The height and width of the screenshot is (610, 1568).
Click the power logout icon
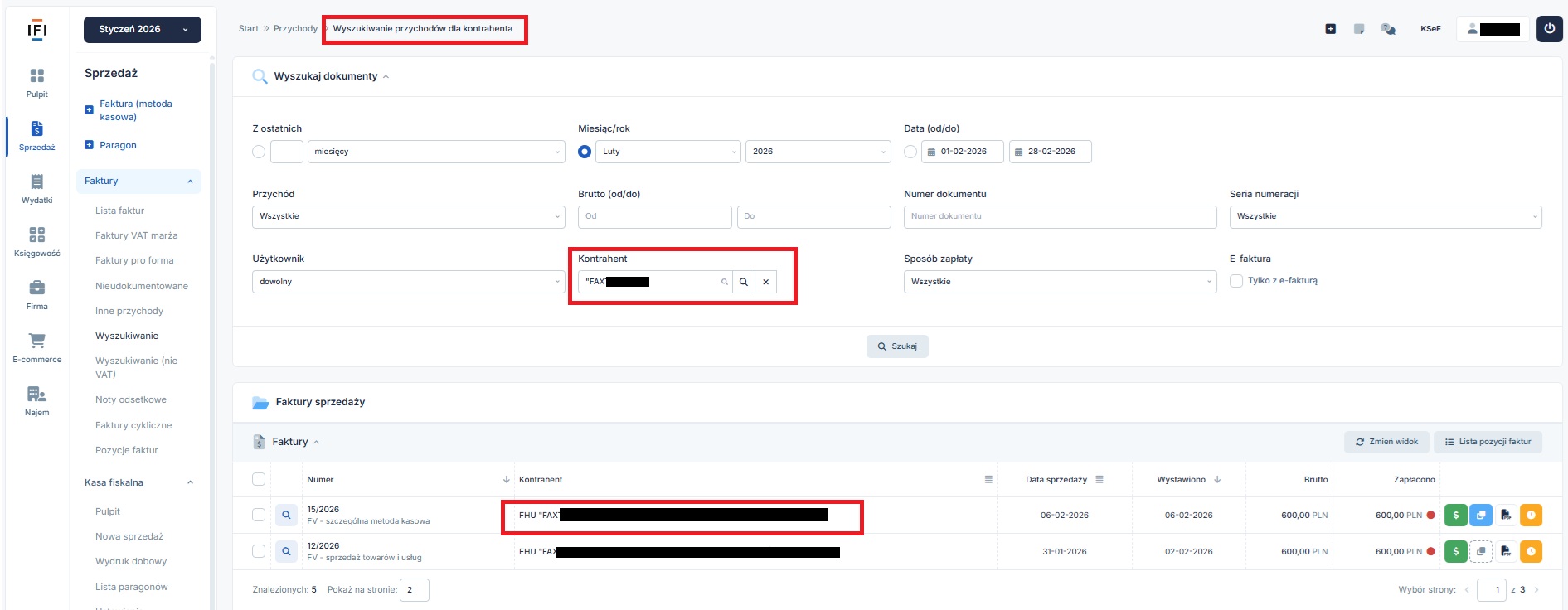tap(1549, 29)
